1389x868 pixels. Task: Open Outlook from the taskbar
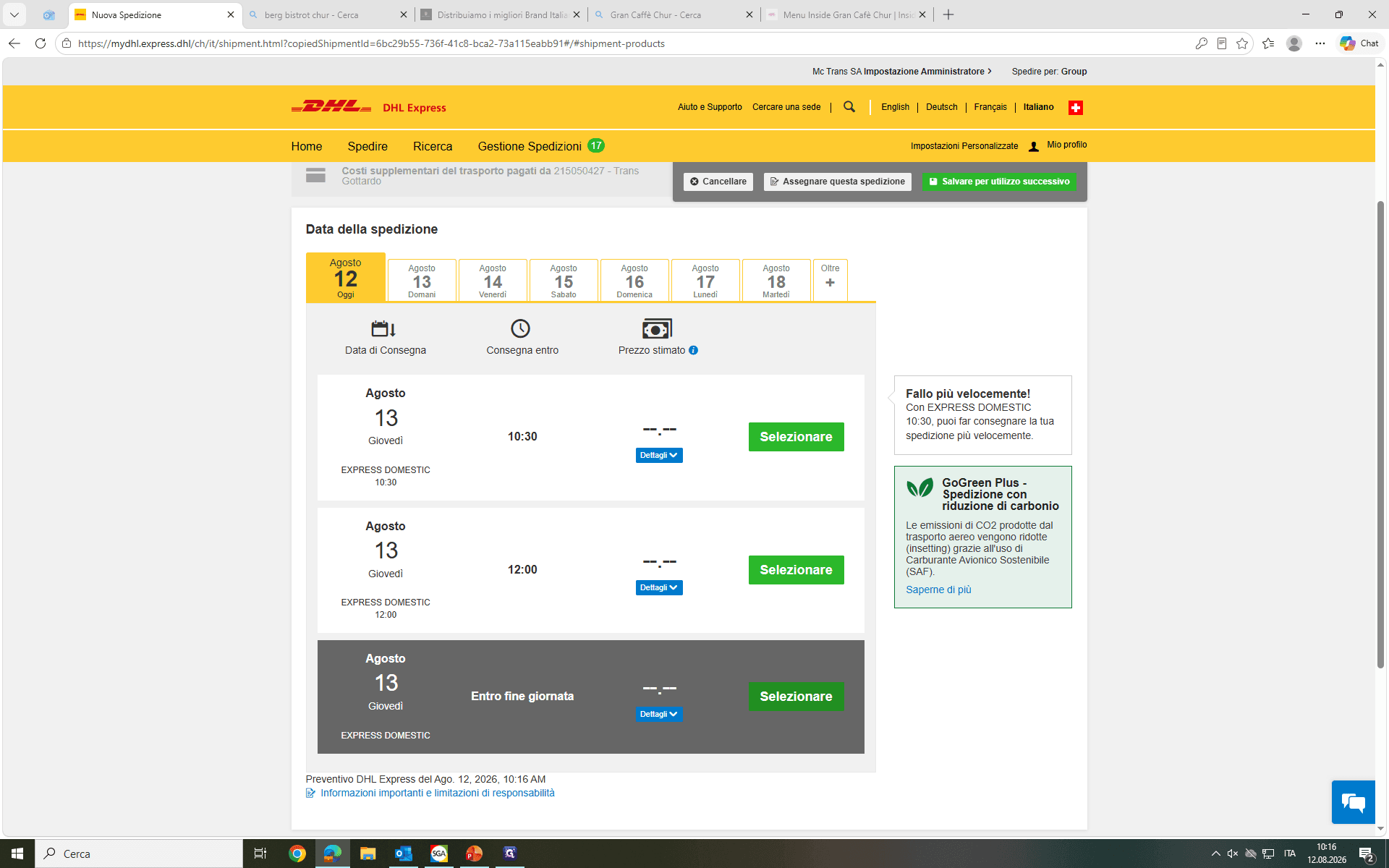tap(403, 854)
